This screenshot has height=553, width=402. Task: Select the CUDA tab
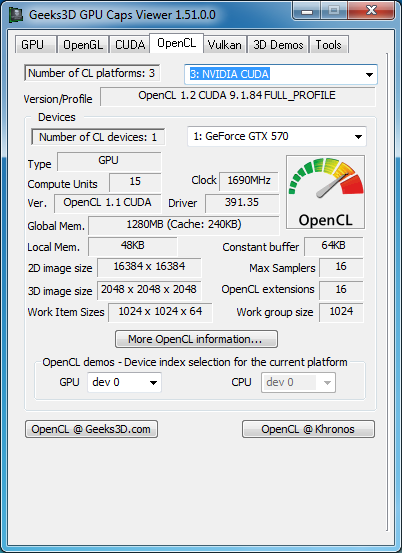click(129, 45)
